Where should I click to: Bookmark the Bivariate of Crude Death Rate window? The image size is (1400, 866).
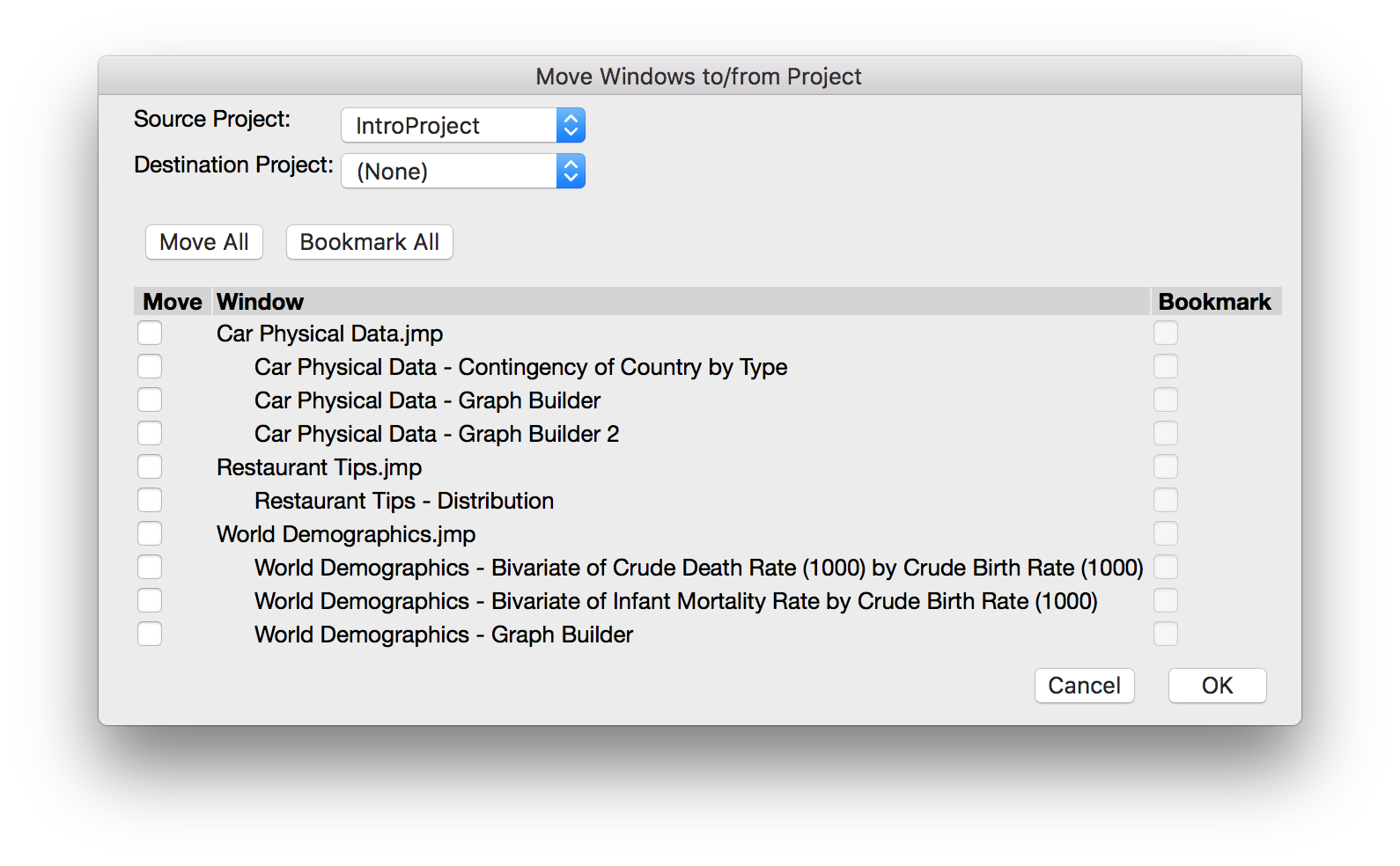click(x=1166, y=567)
